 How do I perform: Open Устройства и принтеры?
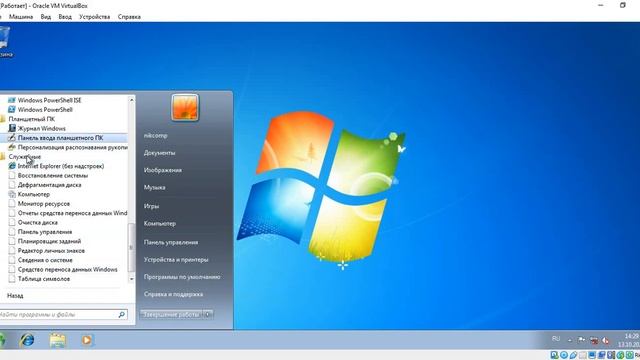click(x=176, y=260)
